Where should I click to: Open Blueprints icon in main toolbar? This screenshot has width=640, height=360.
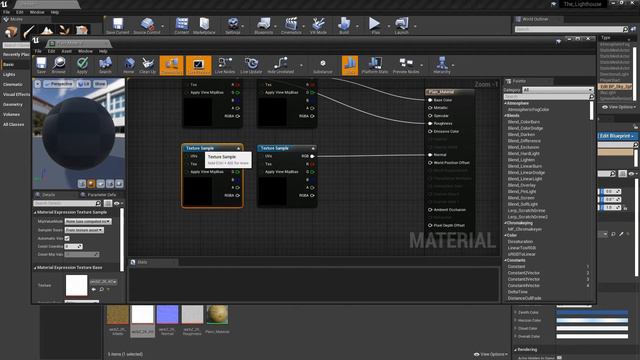point(264,24)
